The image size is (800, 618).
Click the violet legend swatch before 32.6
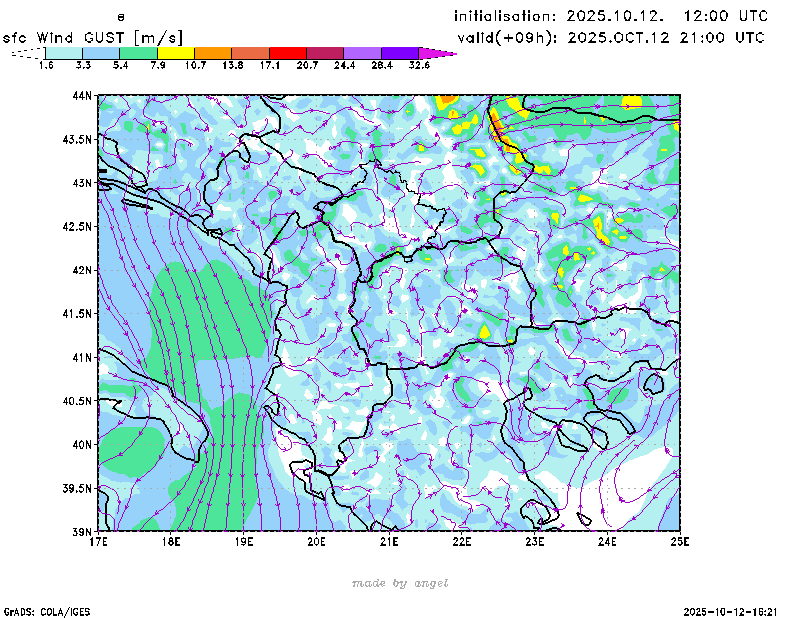(399, 52)
